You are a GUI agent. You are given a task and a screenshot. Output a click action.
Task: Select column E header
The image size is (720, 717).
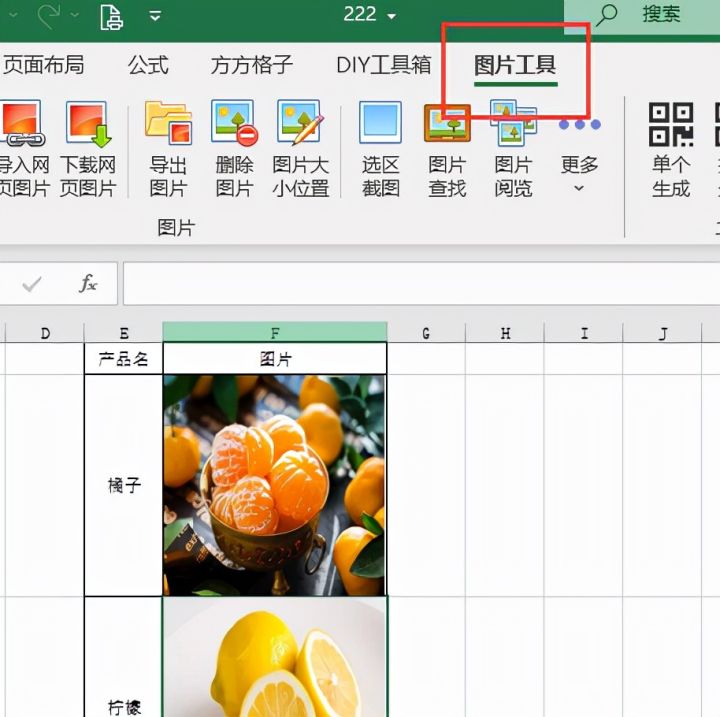click(124, 333)
